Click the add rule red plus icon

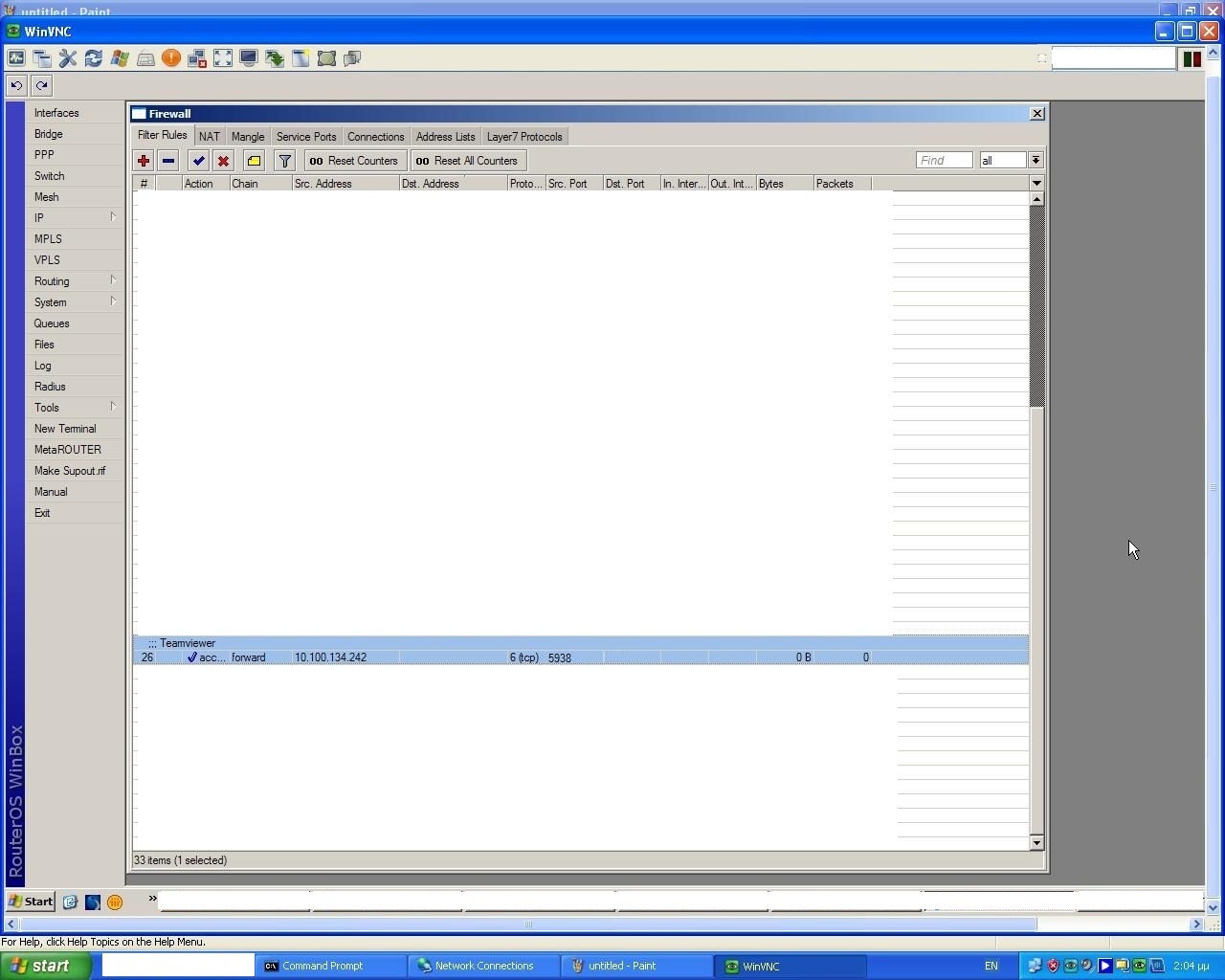(x=144, y=161)
